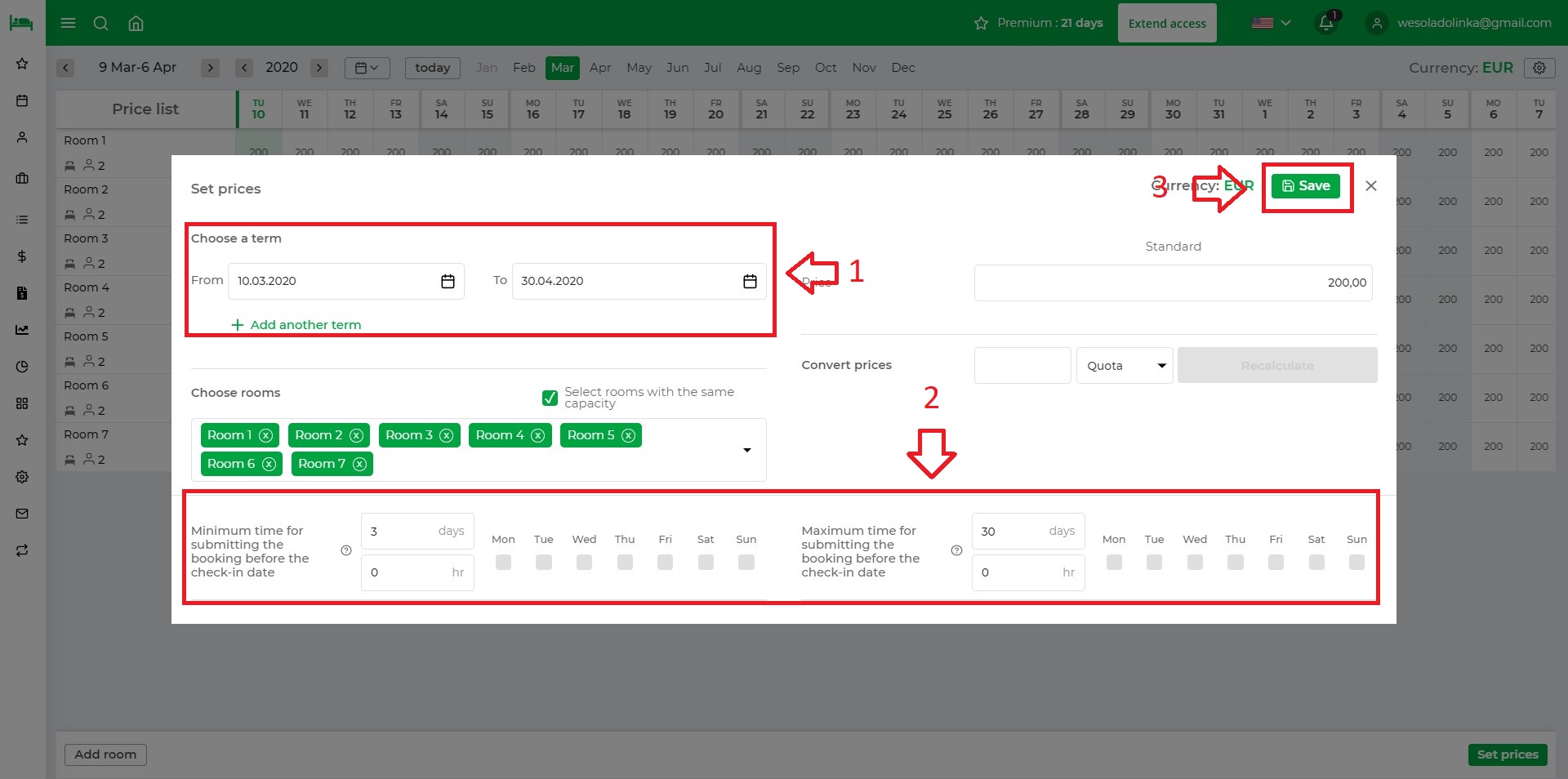Go to next year 2021
Image resolution: width=1568 pixels, height=779 pixels.
click(x=319, y=68)
